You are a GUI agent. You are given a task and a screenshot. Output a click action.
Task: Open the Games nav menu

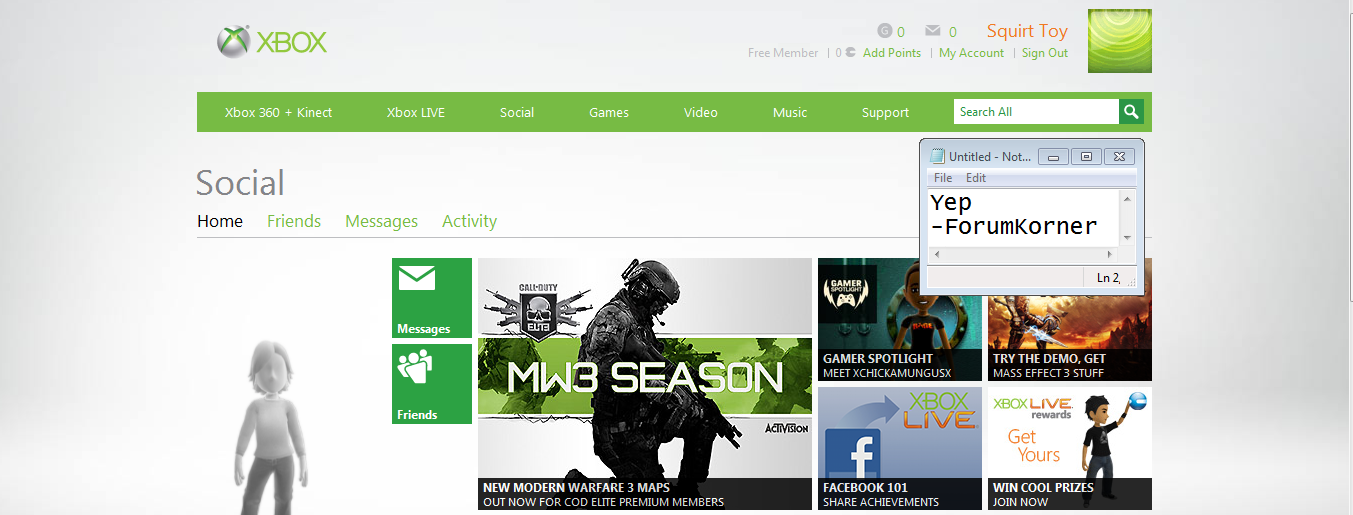point(609,112)
